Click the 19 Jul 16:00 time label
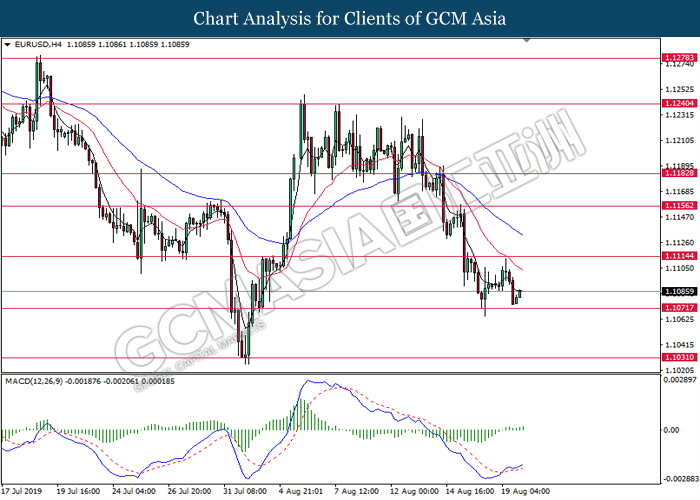The image size is (700, 500). [x=78, y=491]
